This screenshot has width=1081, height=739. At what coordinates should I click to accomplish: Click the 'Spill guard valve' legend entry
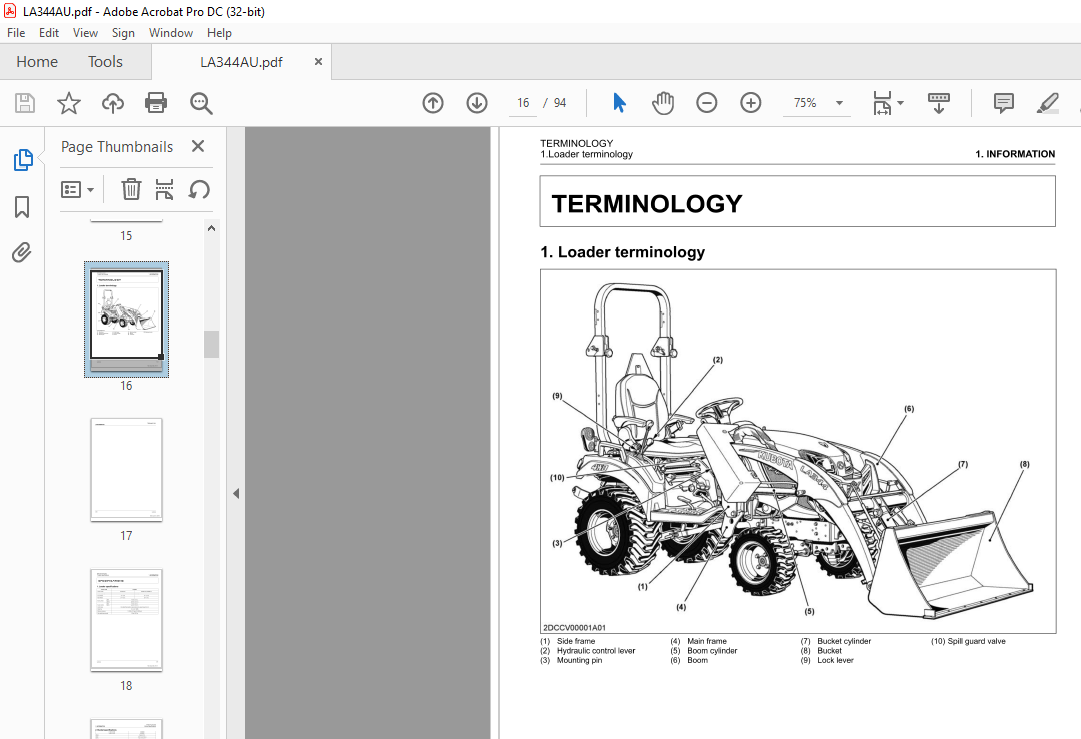(976, 641)
